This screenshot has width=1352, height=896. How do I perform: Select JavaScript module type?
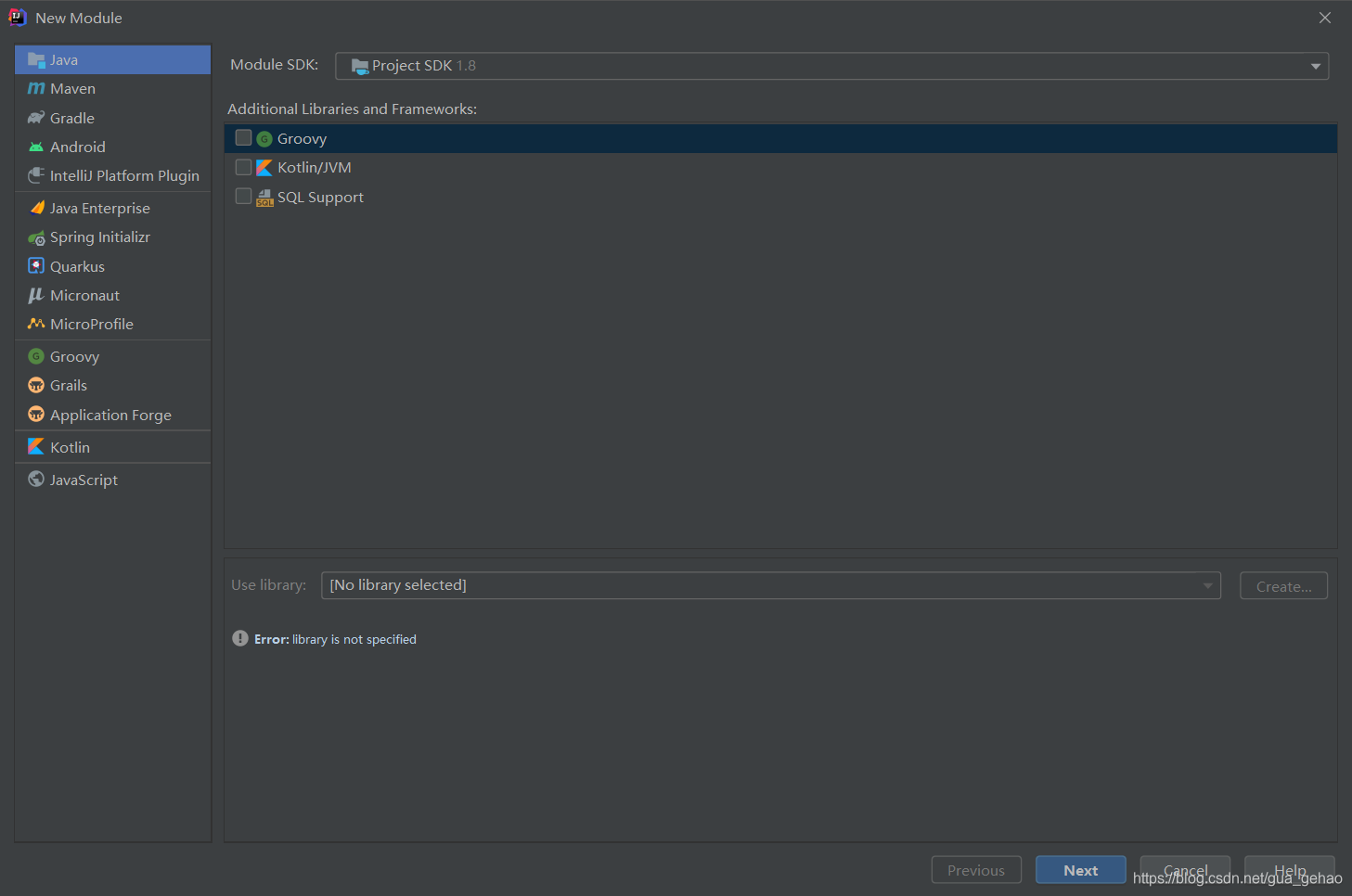(113, 479)
